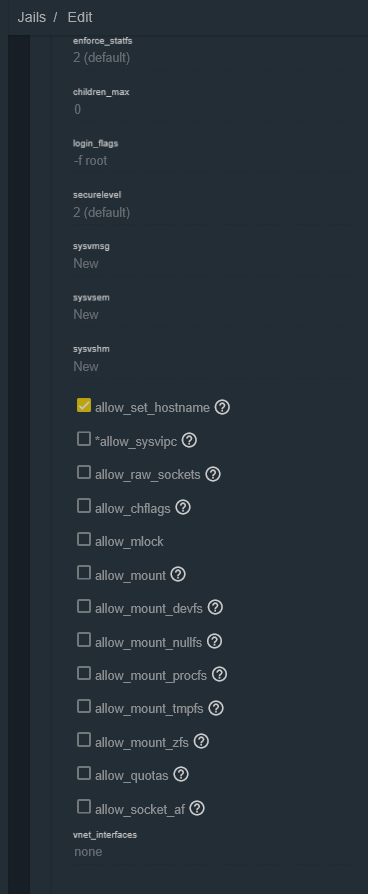Viewport: 368px width, 894px height.
Task: Go to Jails breadcrumb link
Action: click(x=31, y=17)
